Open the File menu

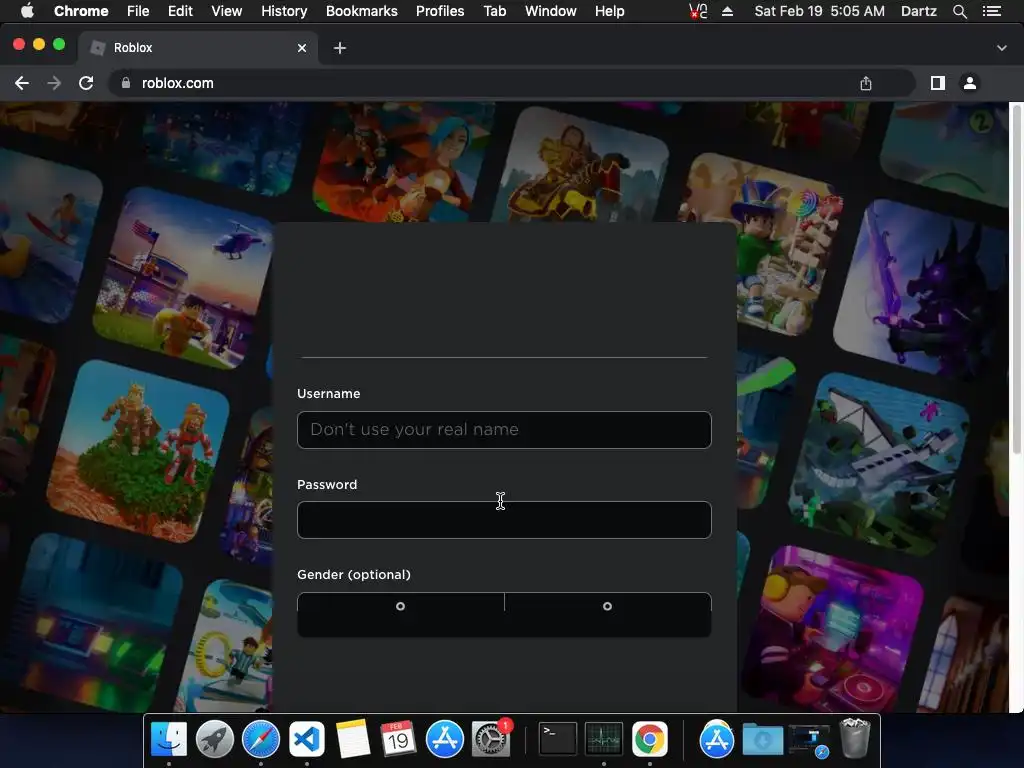click(138, 11)
